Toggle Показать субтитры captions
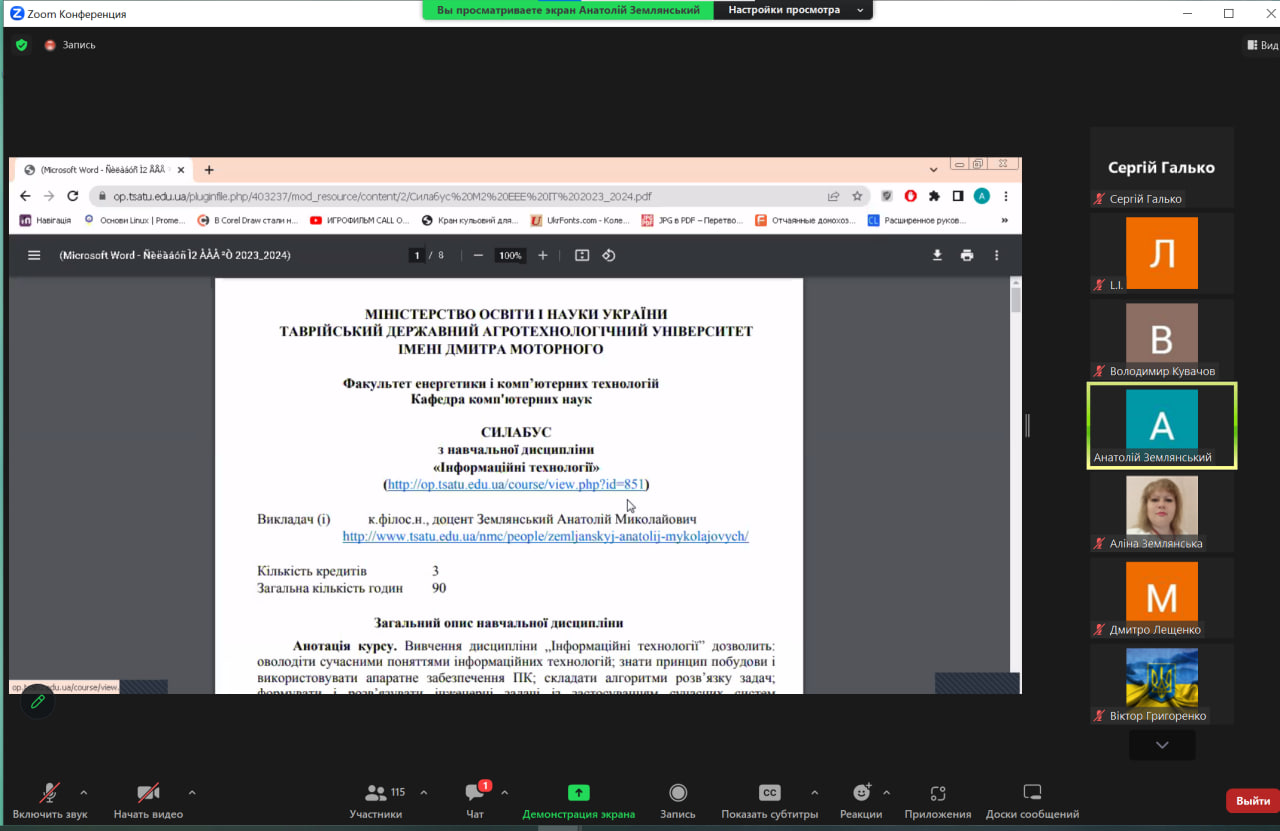 (769, 800)
